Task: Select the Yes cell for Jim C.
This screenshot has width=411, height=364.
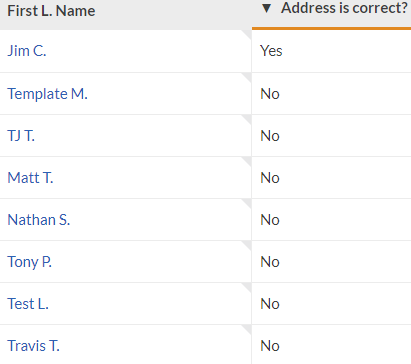Action: 331,51
